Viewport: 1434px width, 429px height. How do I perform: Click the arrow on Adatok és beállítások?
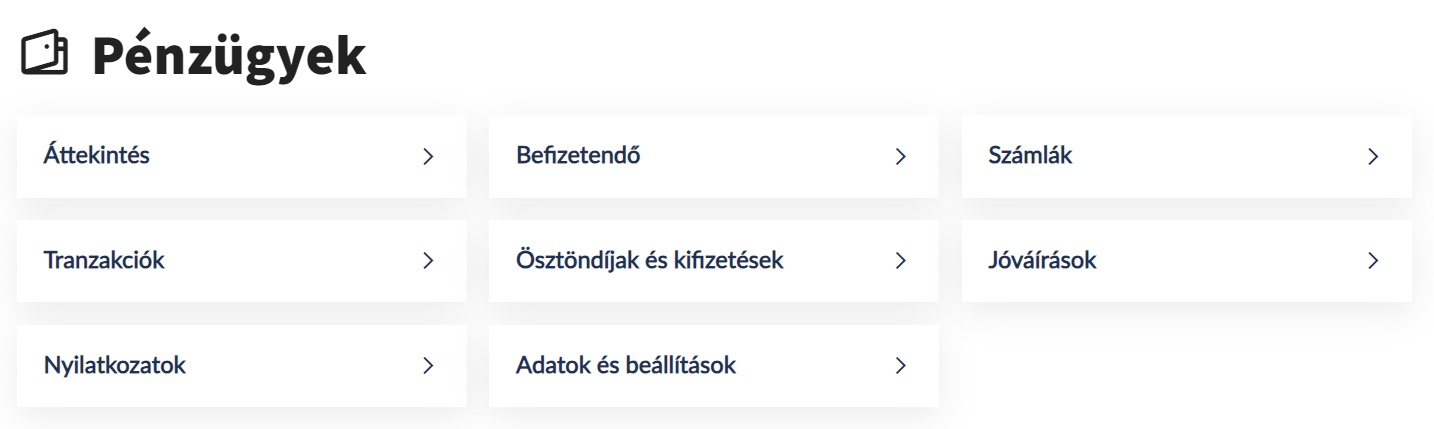coord(900,366)
